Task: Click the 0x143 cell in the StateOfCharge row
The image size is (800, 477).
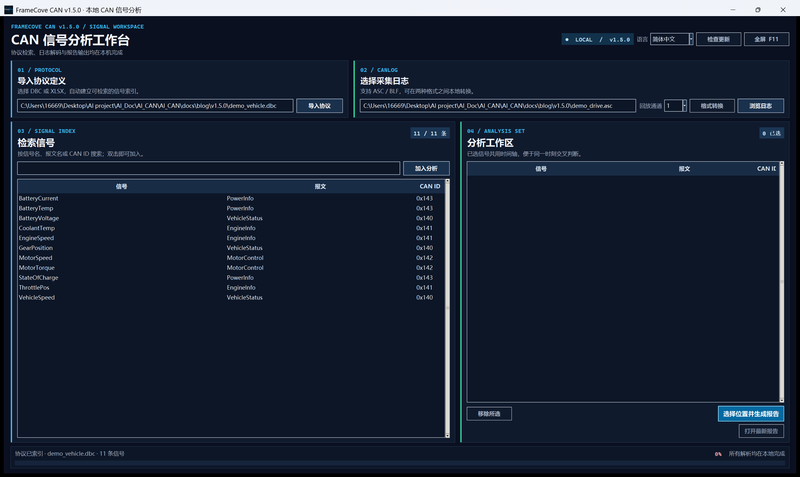Action: tap(424, 278)
